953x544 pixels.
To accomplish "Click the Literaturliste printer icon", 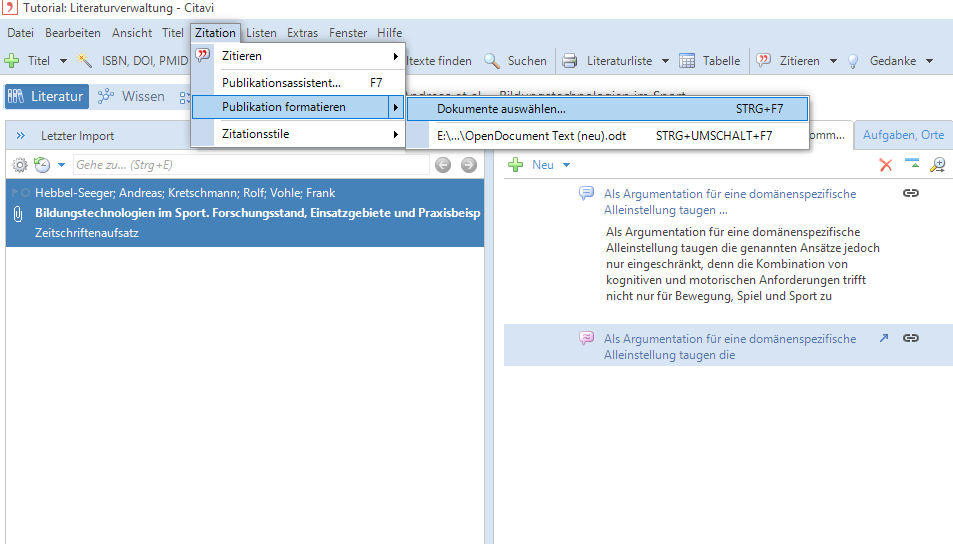I will [x=569, y=61].
